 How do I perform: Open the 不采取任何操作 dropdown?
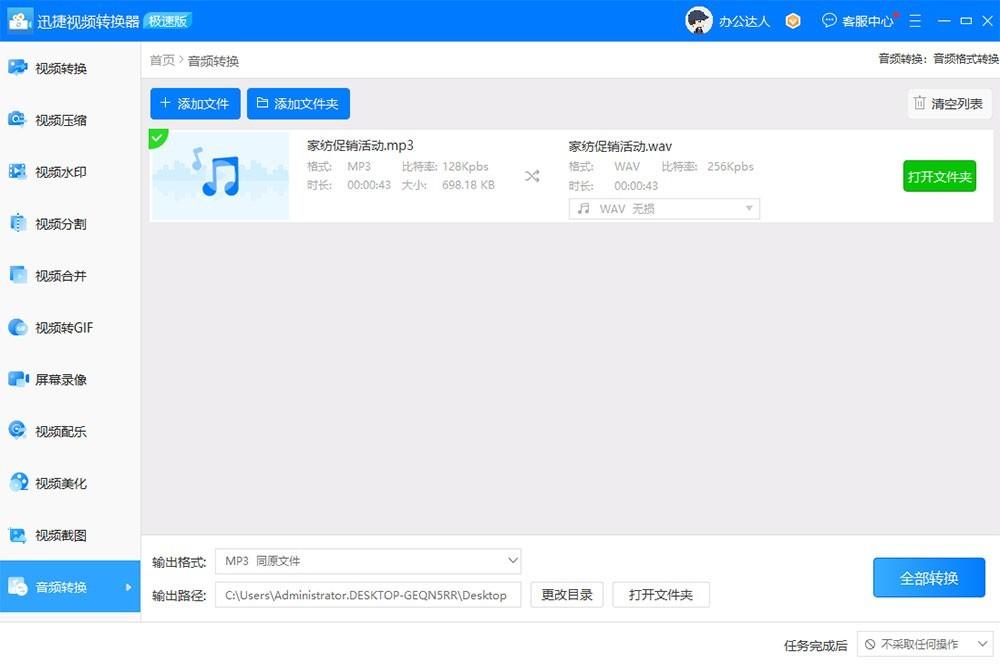[925, 644]
